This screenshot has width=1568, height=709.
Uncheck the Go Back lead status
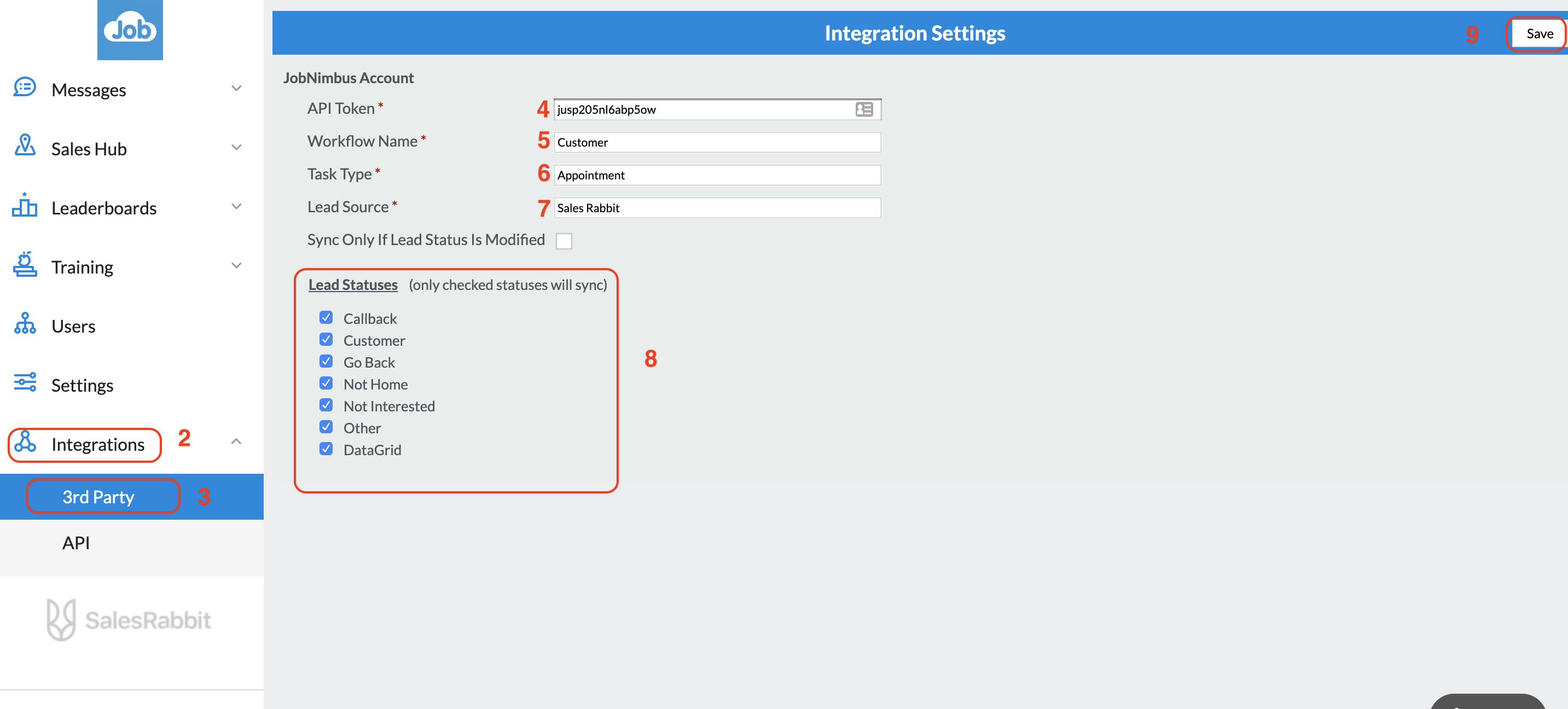click(326, 362)
